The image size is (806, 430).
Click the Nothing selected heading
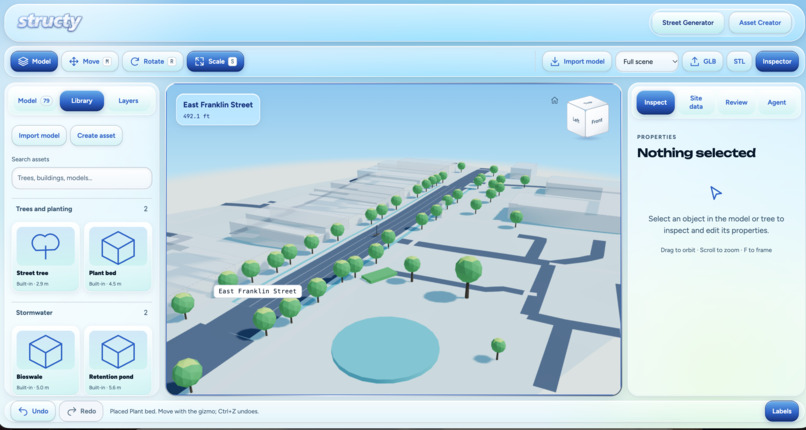[696, 153]
